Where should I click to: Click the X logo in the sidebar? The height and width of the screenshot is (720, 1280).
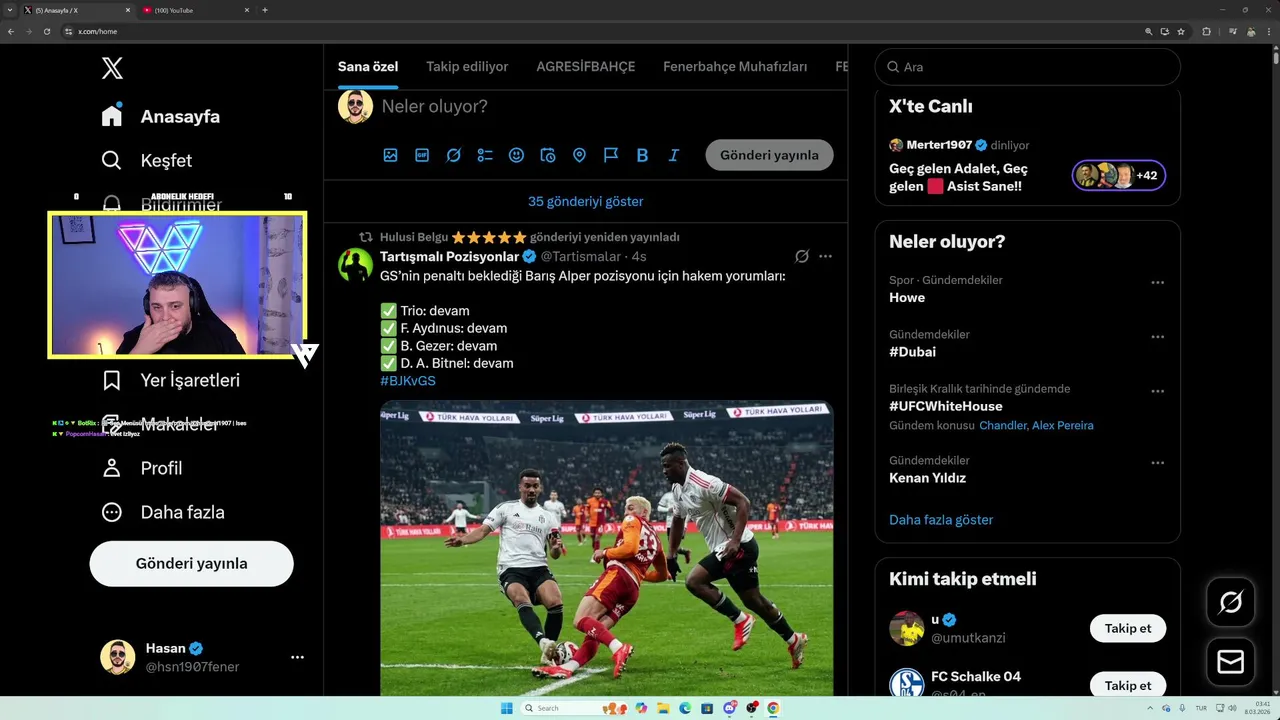coord(112,68)
